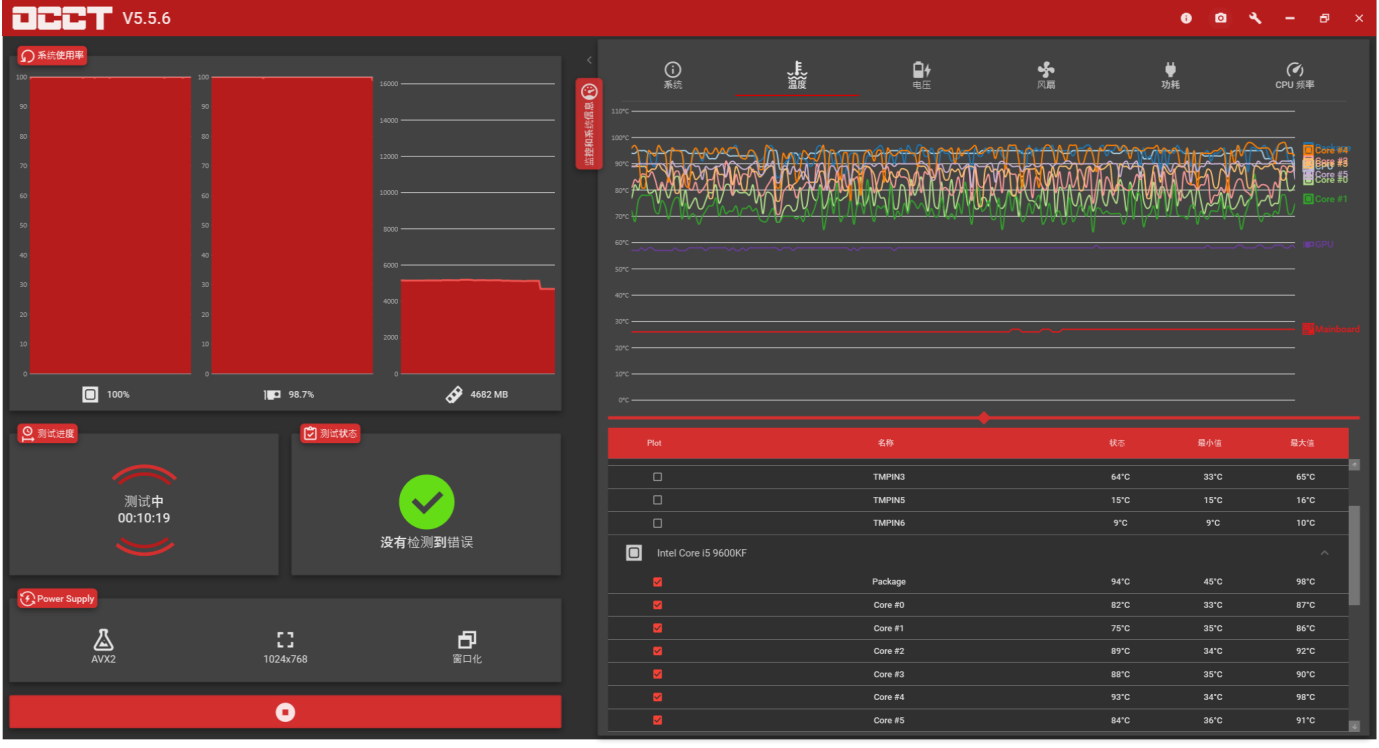Open the CPU frequency tab

point(1295,75)
